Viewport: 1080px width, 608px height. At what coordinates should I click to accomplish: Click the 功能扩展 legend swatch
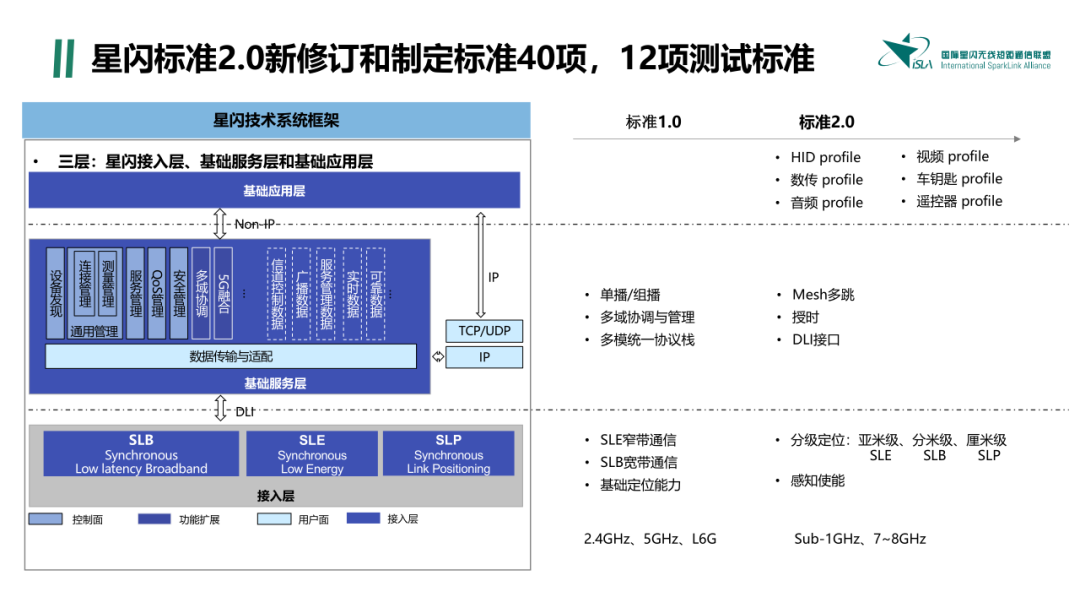point(154,518)
